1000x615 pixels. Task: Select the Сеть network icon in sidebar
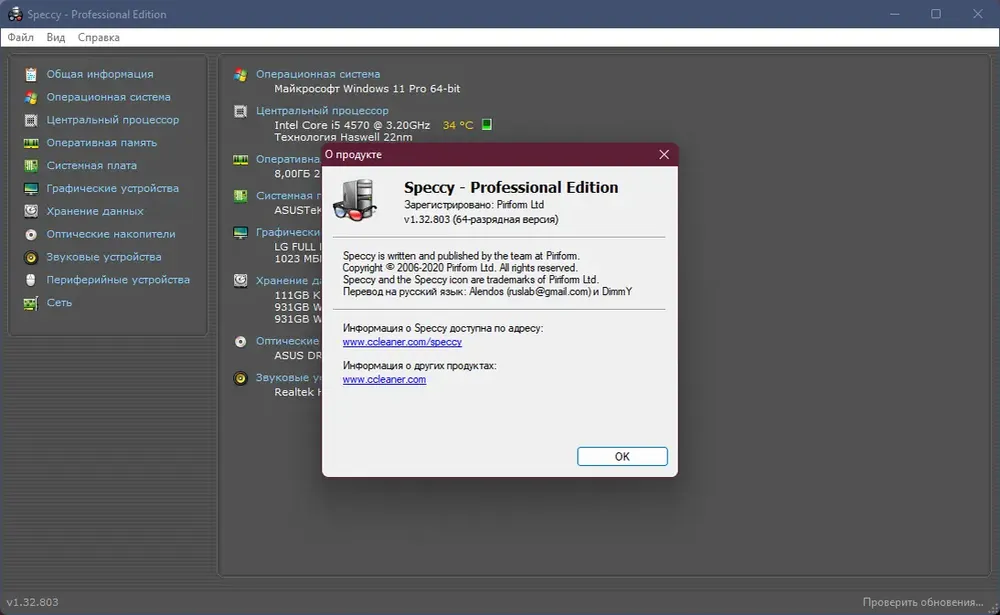[31, 303]
